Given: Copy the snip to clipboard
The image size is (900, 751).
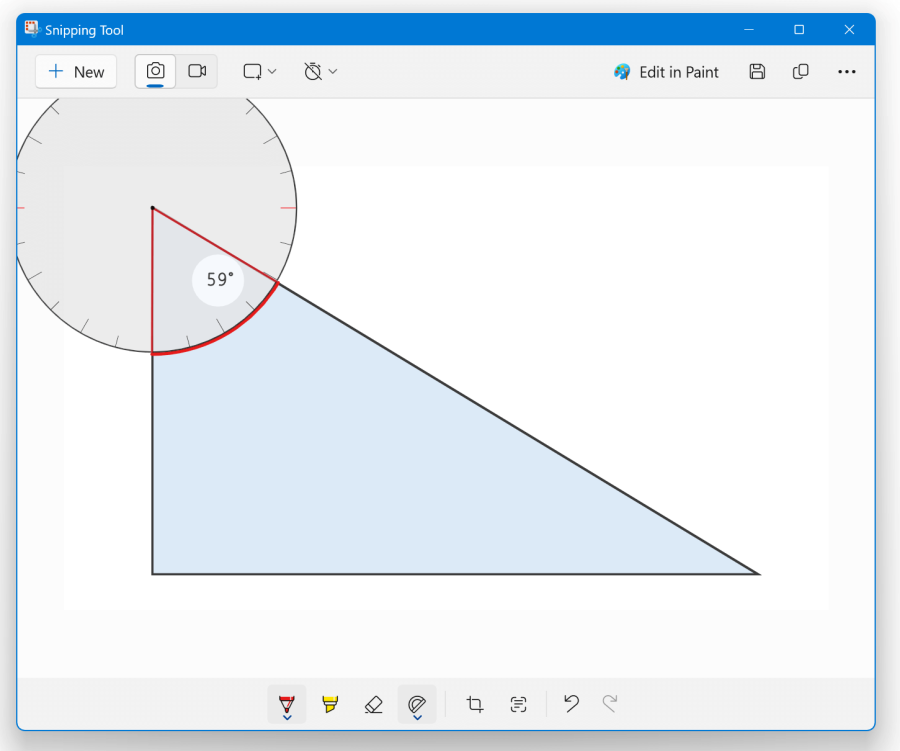Looking at the screenshot, I should (x=800, y=72).
